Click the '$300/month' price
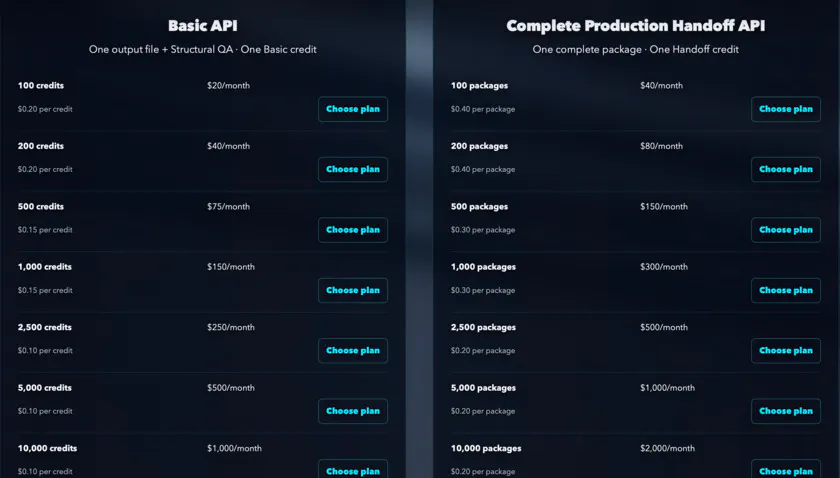 [x=664, y=267]
